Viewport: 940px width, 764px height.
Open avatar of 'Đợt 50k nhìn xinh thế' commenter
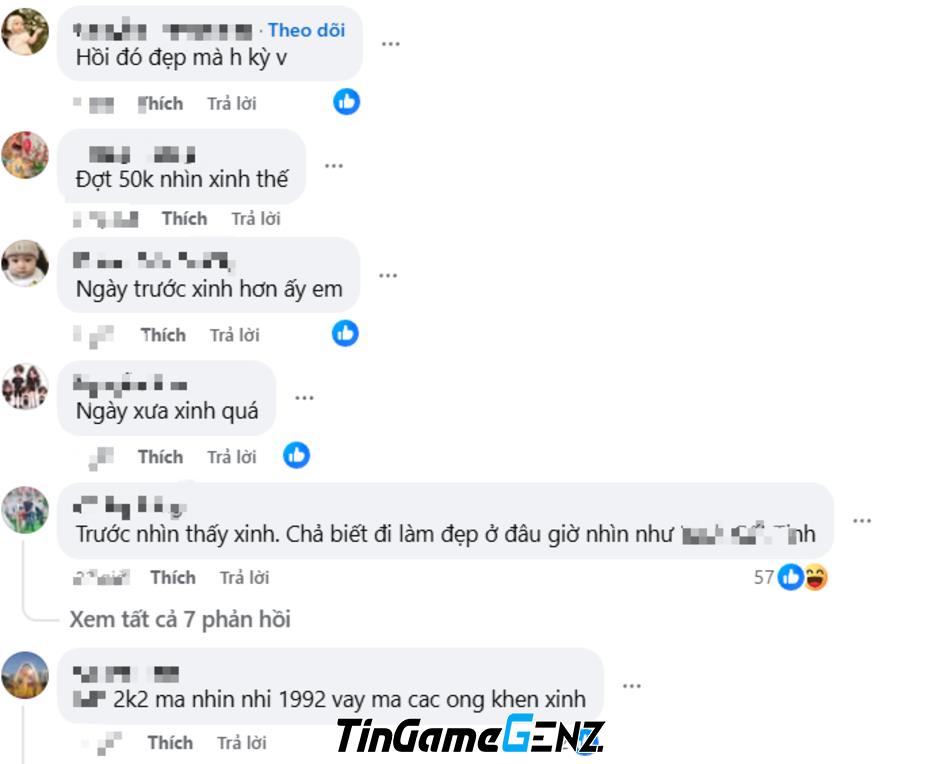[25, 155]
